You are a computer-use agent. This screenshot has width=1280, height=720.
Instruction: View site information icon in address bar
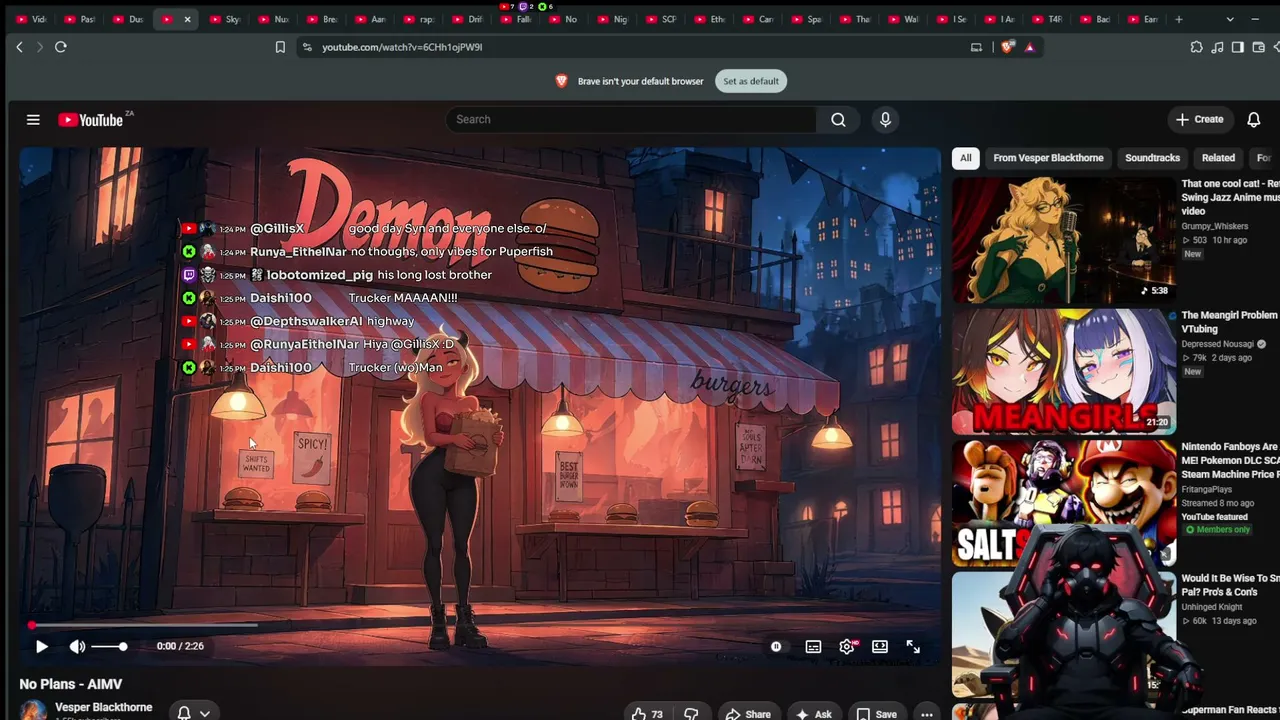tap(307, 47)
